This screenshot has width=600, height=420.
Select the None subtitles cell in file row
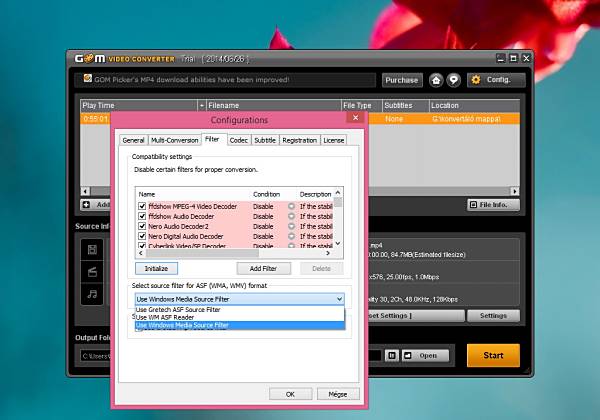(394, 119)
